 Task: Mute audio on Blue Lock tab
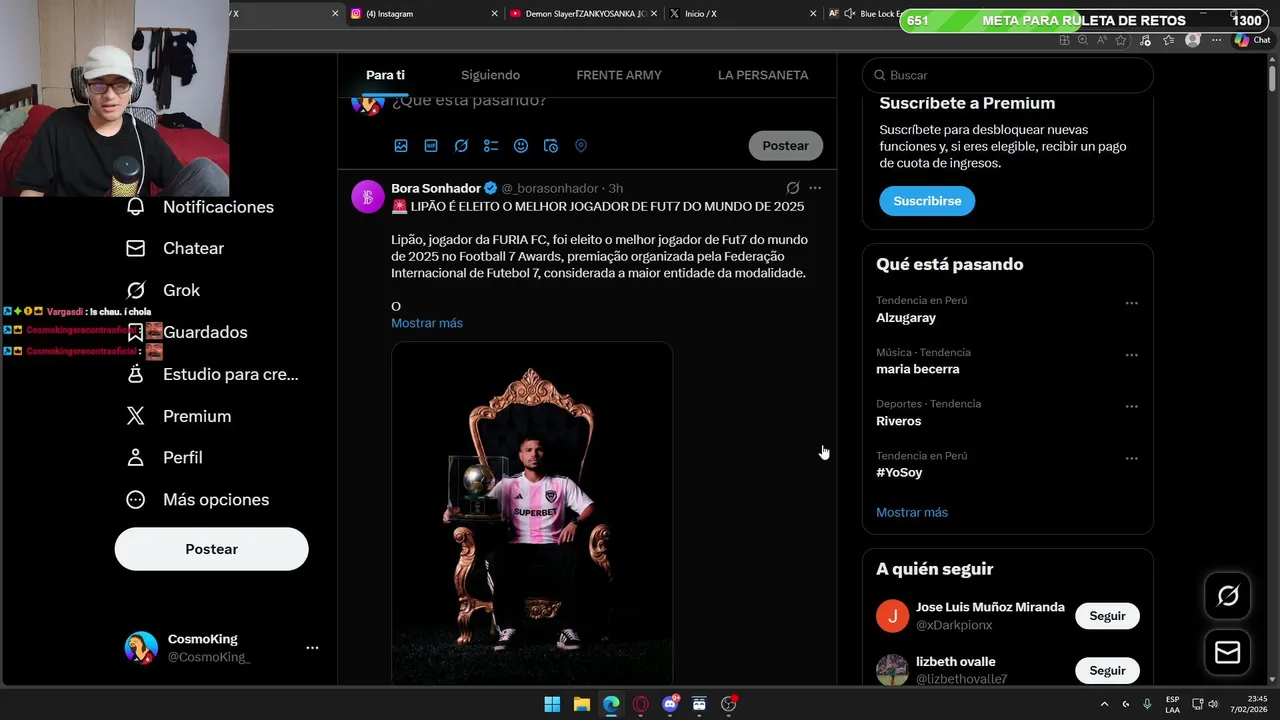(x=849, y=14)
